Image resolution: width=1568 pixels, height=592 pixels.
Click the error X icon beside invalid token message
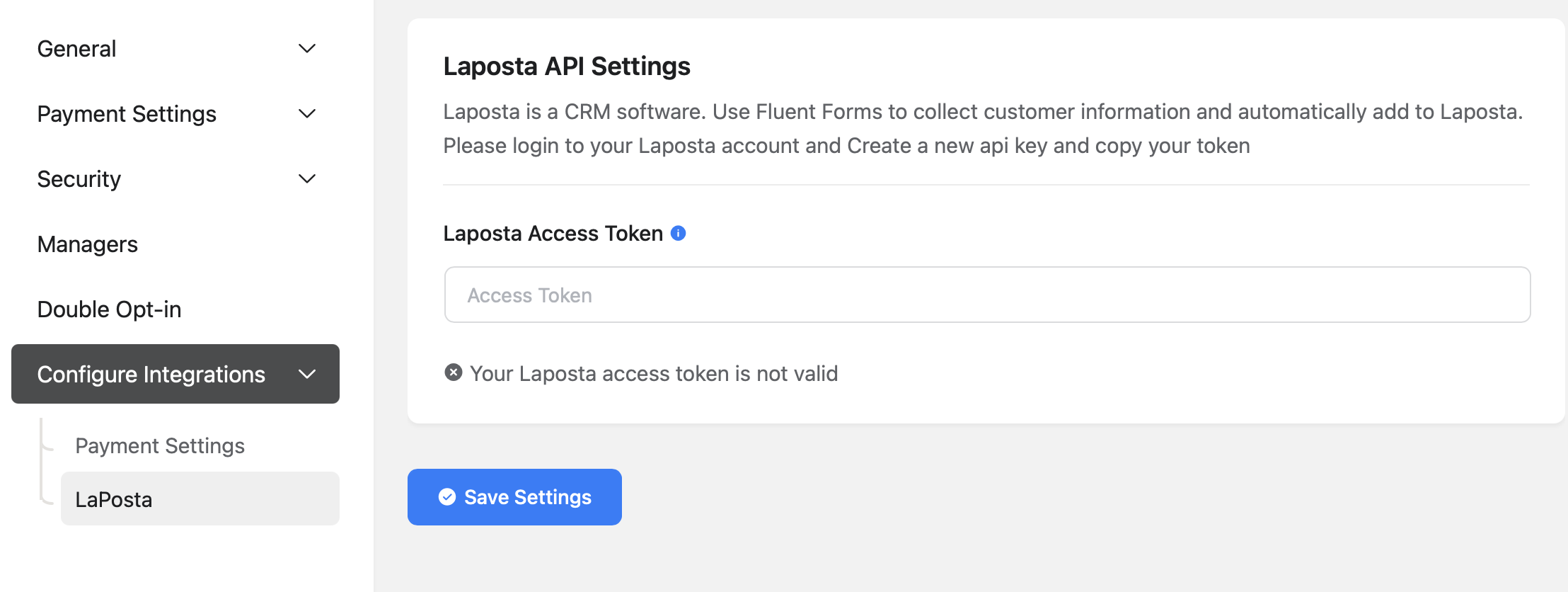(454, 372)
